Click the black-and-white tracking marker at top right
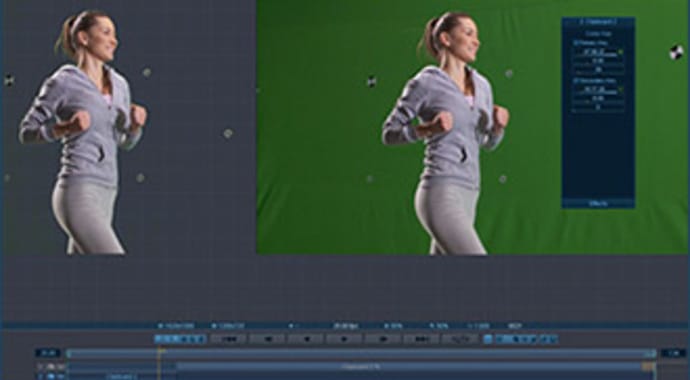The image size is (690, 380). pyautogui.click(x=676, y=52)
